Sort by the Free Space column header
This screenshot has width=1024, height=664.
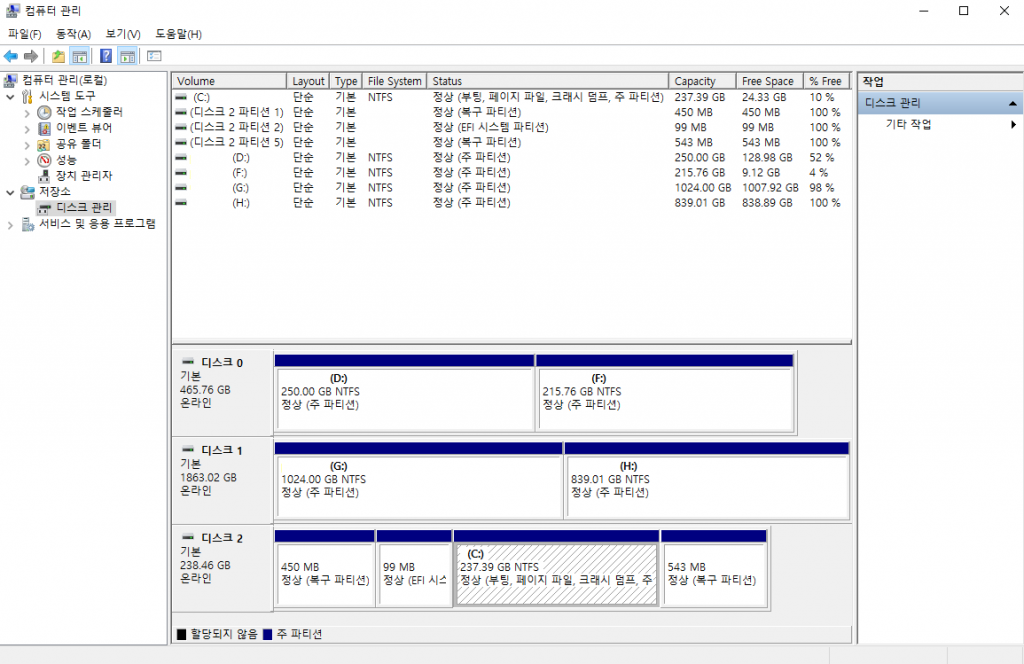click(770, 81)
